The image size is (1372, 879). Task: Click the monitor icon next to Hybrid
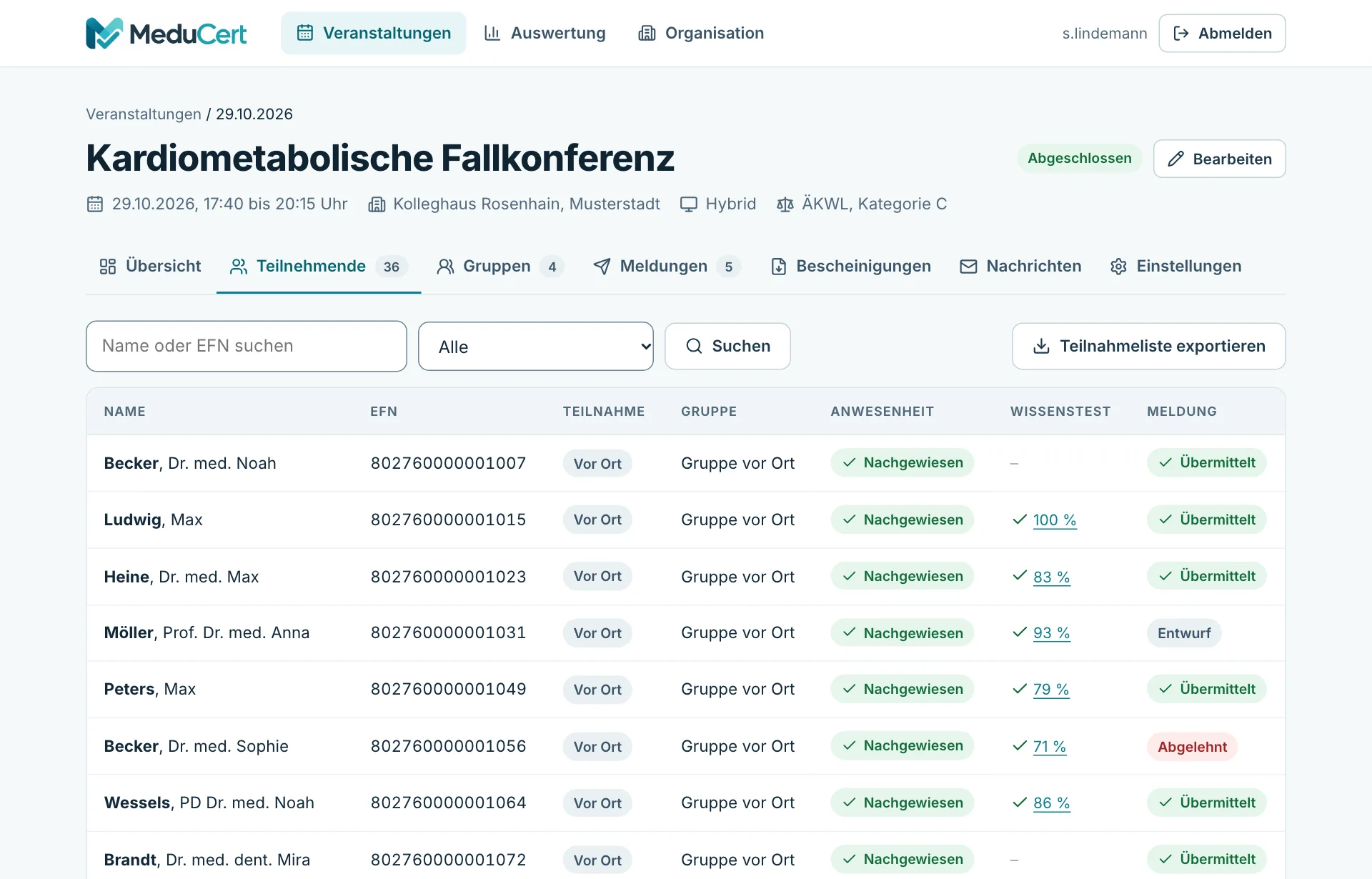(x=689, y=204)
